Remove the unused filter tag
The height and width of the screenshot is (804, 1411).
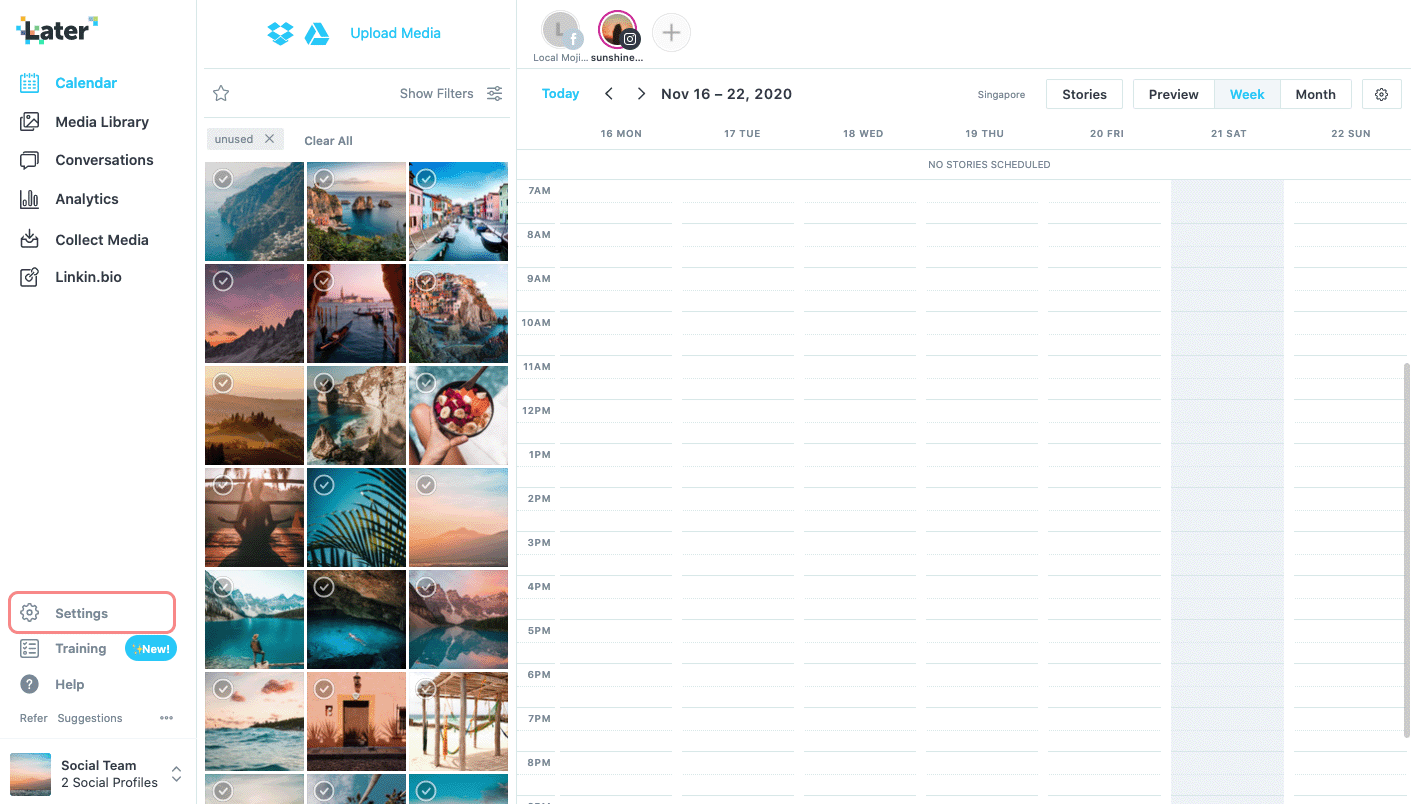[x=269, y=139]
